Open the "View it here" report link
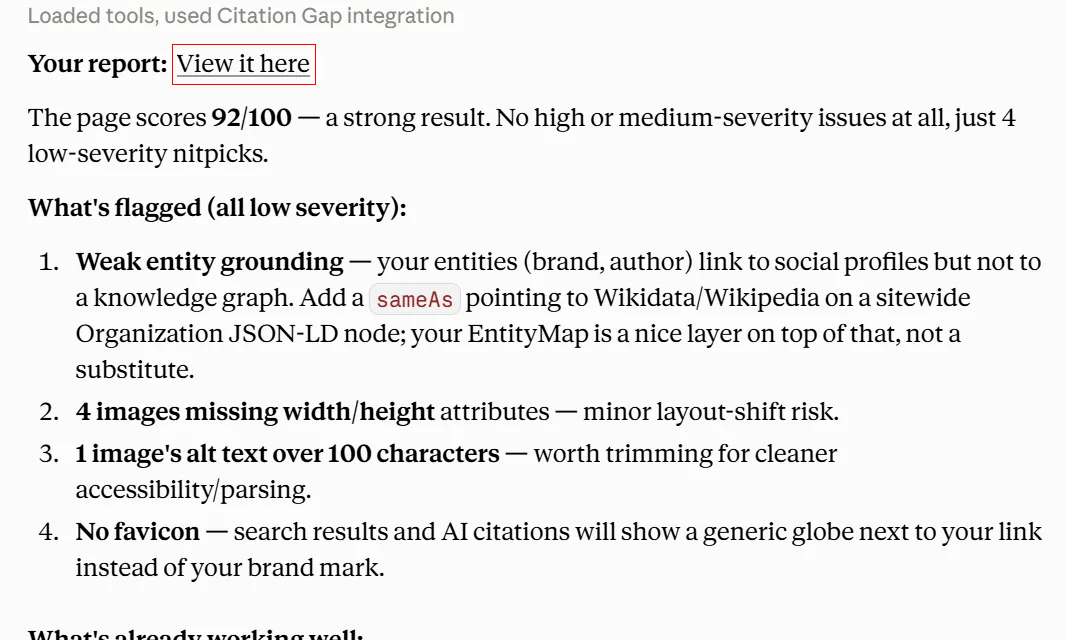The width and height of the screenshot is (1065, 640). [243, 64]
